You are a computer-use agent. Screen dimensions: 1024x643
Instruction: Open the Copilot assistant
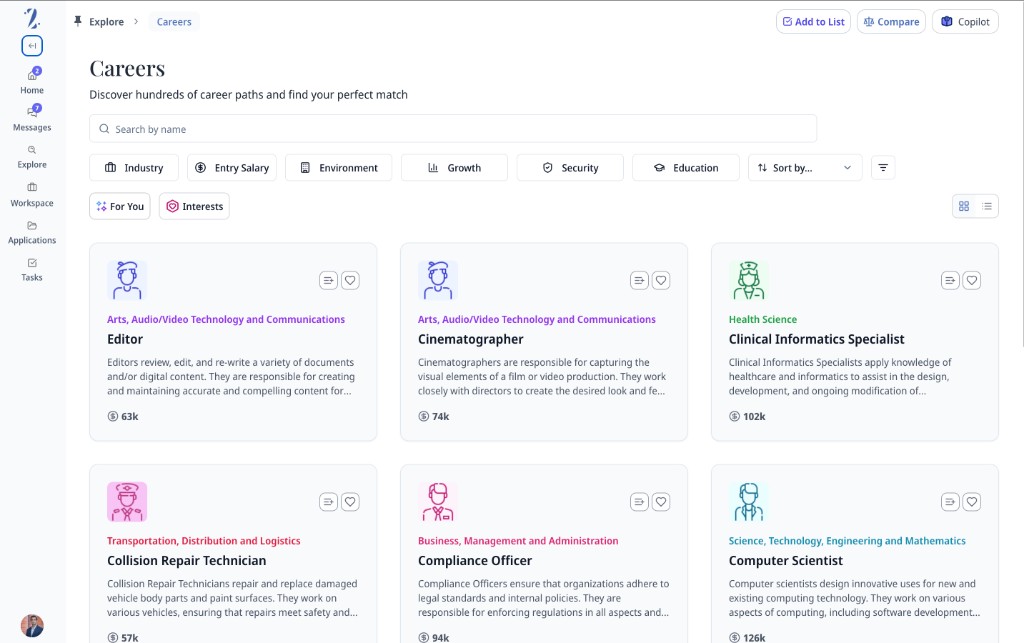coord(965,22)
